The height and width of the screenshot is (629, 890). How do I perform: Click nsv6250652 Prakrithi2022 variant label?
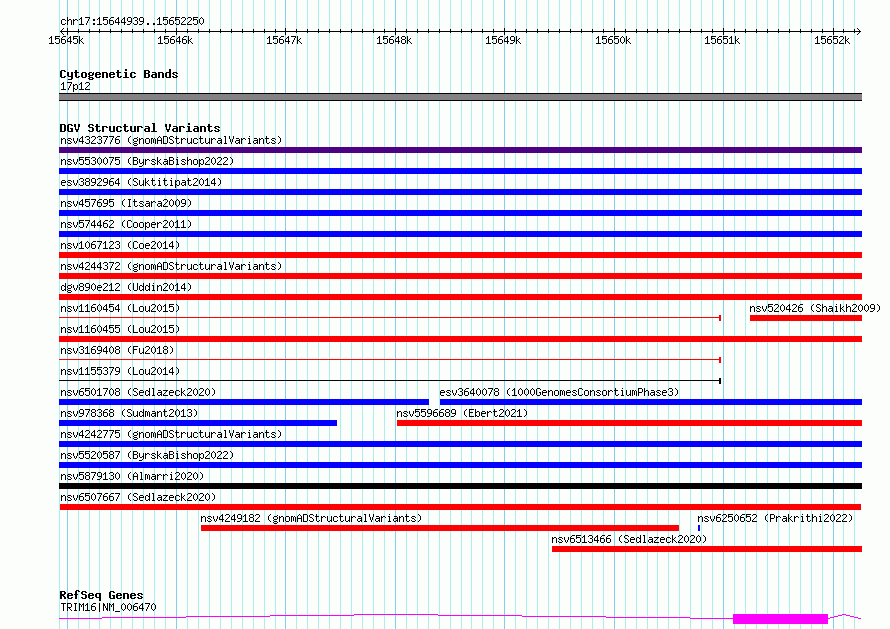pyautogui.click(x=775, y=518)
